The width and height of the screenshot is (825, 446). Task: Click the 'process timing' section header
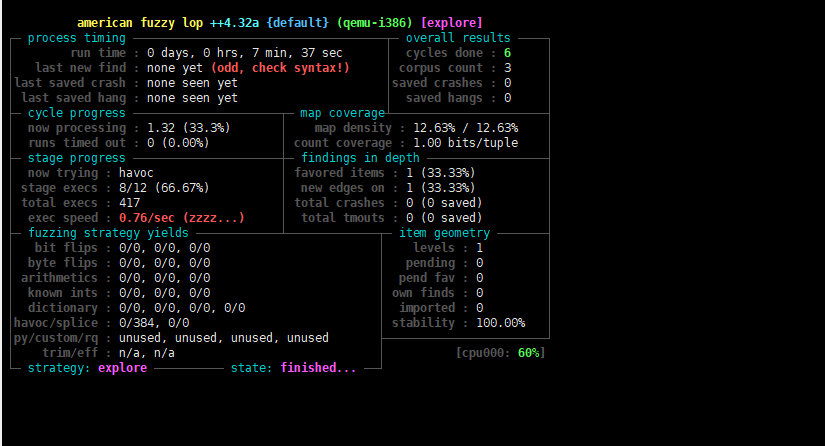click(x=77, y=38)
